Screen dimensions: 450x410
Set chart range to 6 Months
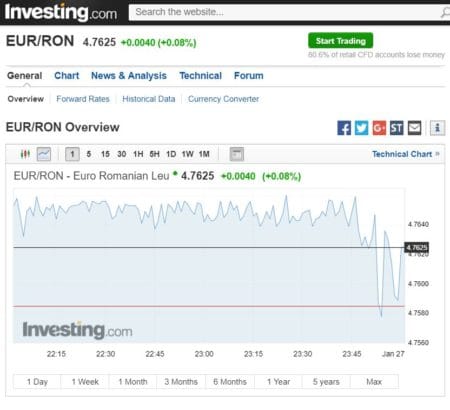[x=230, y=382]
